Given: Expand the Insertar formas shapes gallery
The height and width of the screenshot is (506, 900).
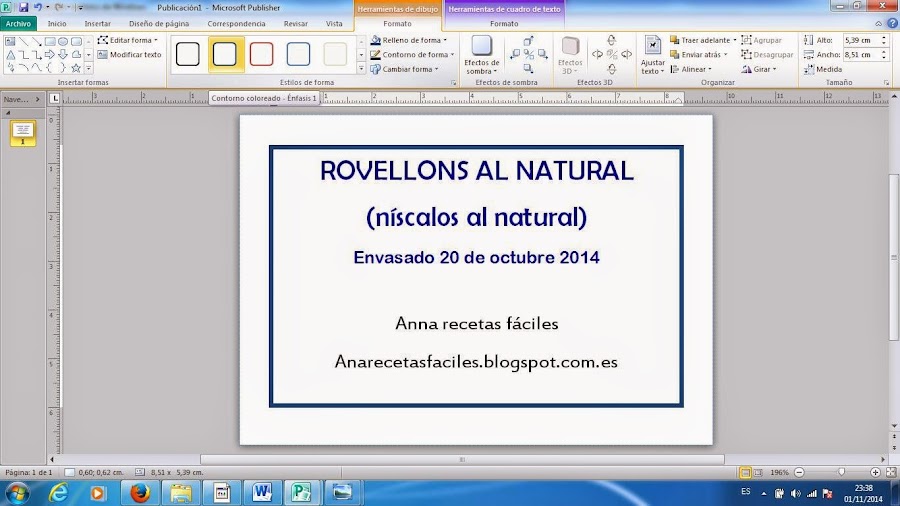Looking at the screenshot, I should point(88,68).
